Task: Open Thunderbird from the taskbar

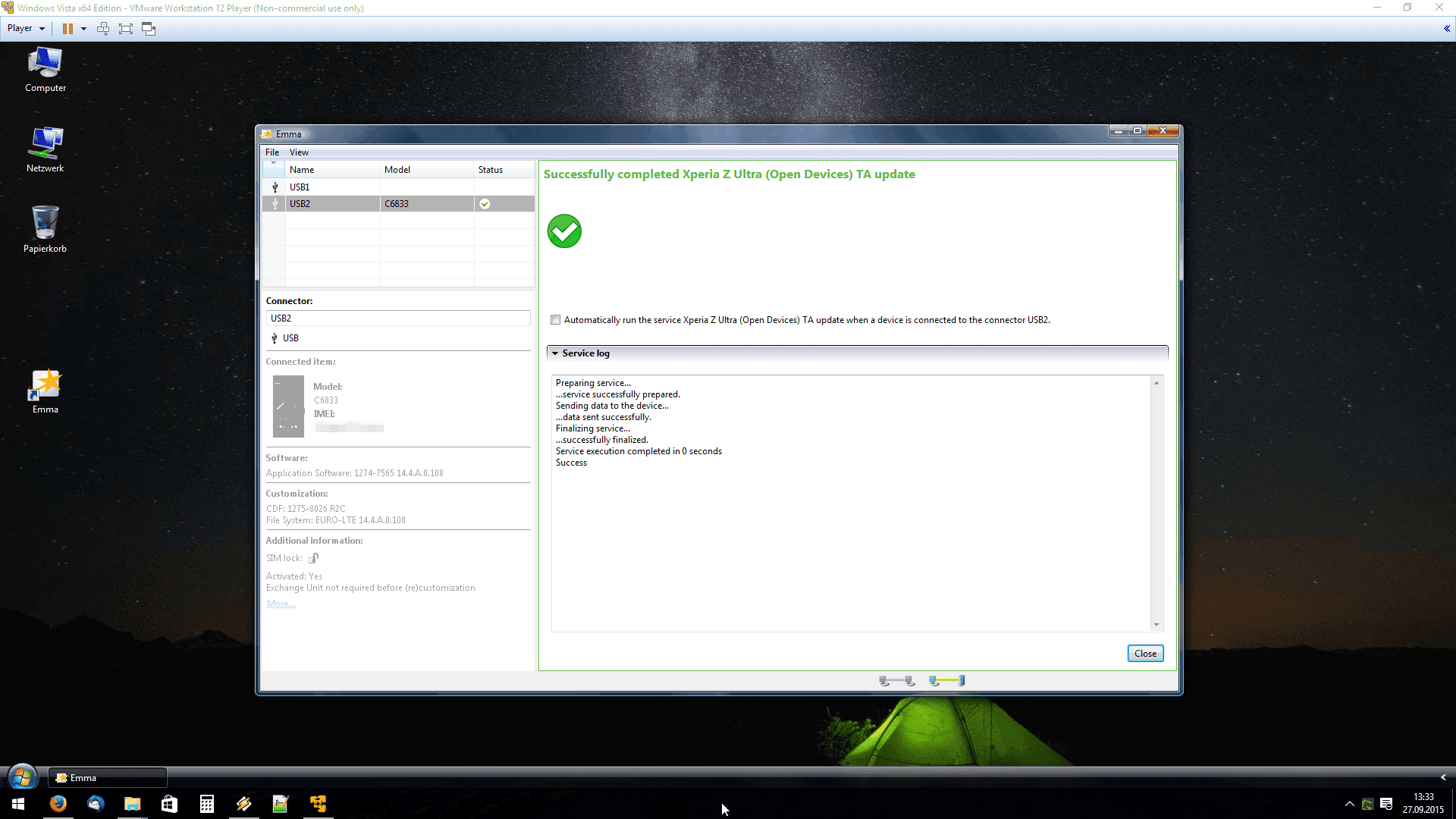Action: [96, 804]
